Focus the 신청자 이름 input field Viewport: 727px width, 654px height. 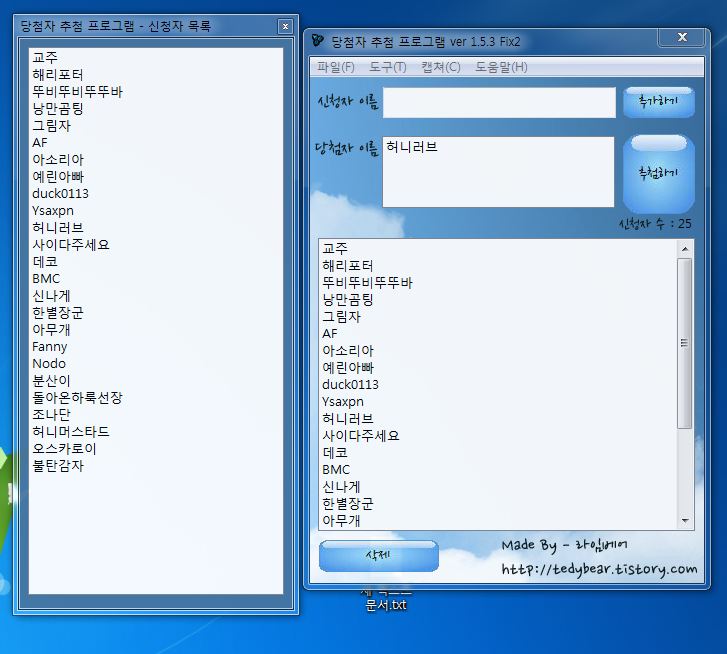click(x=499, y=102)
